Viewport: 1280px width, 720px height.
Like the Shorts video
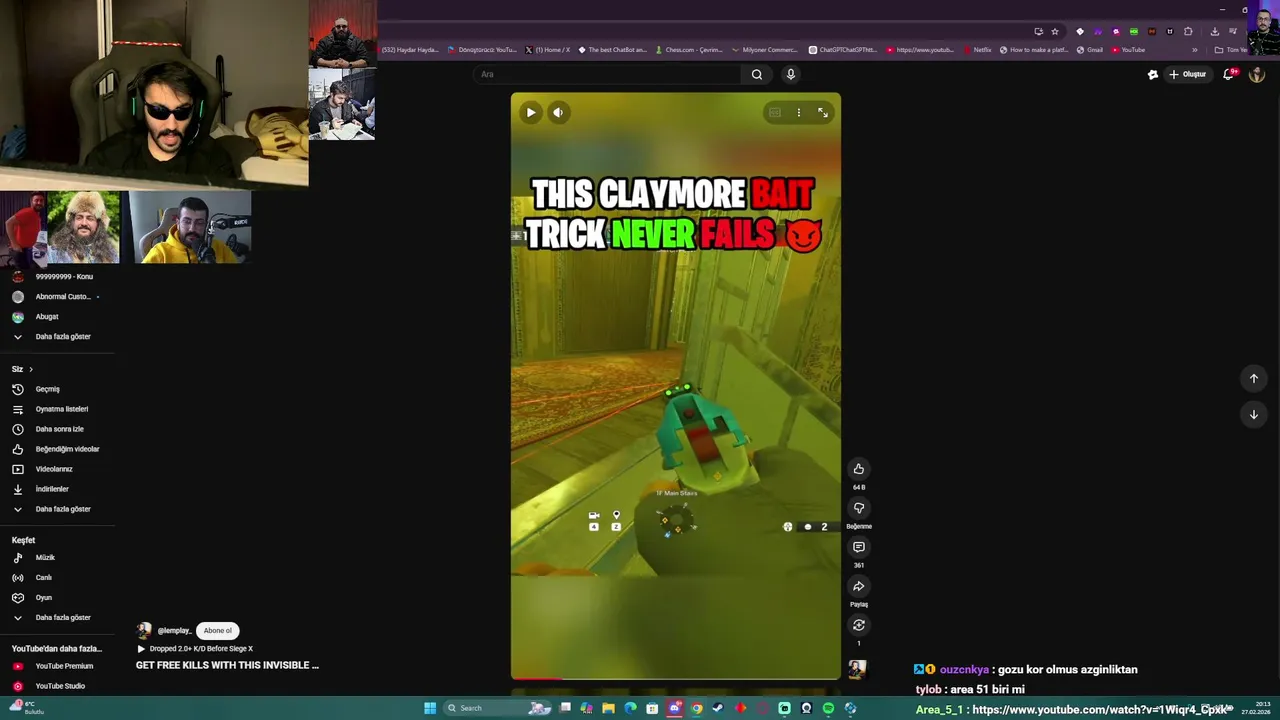click(858, 469)
